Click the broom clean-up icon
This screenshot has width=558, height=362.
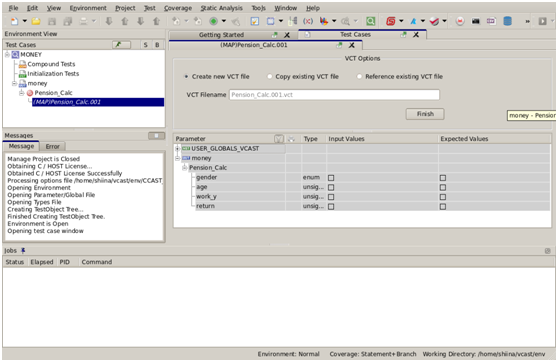point(235,21)
